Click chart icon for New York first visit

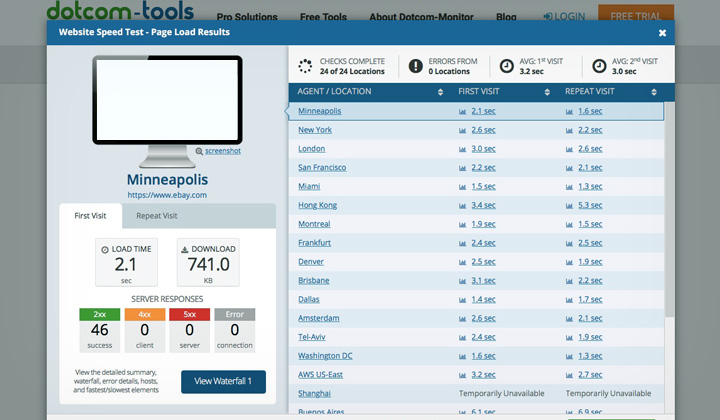coord(462,130)
